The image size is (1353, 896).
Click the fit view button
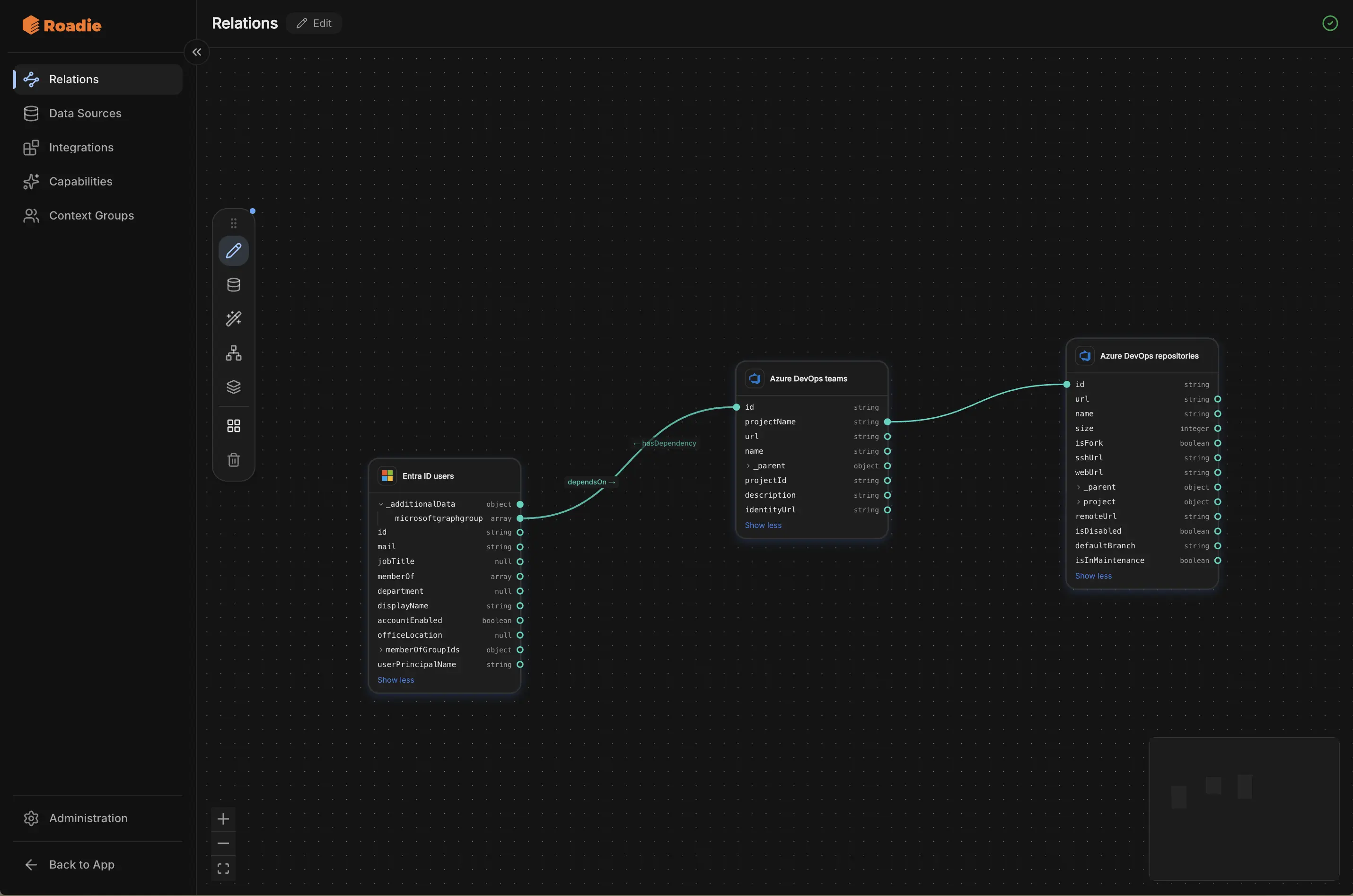coord(223,869)
